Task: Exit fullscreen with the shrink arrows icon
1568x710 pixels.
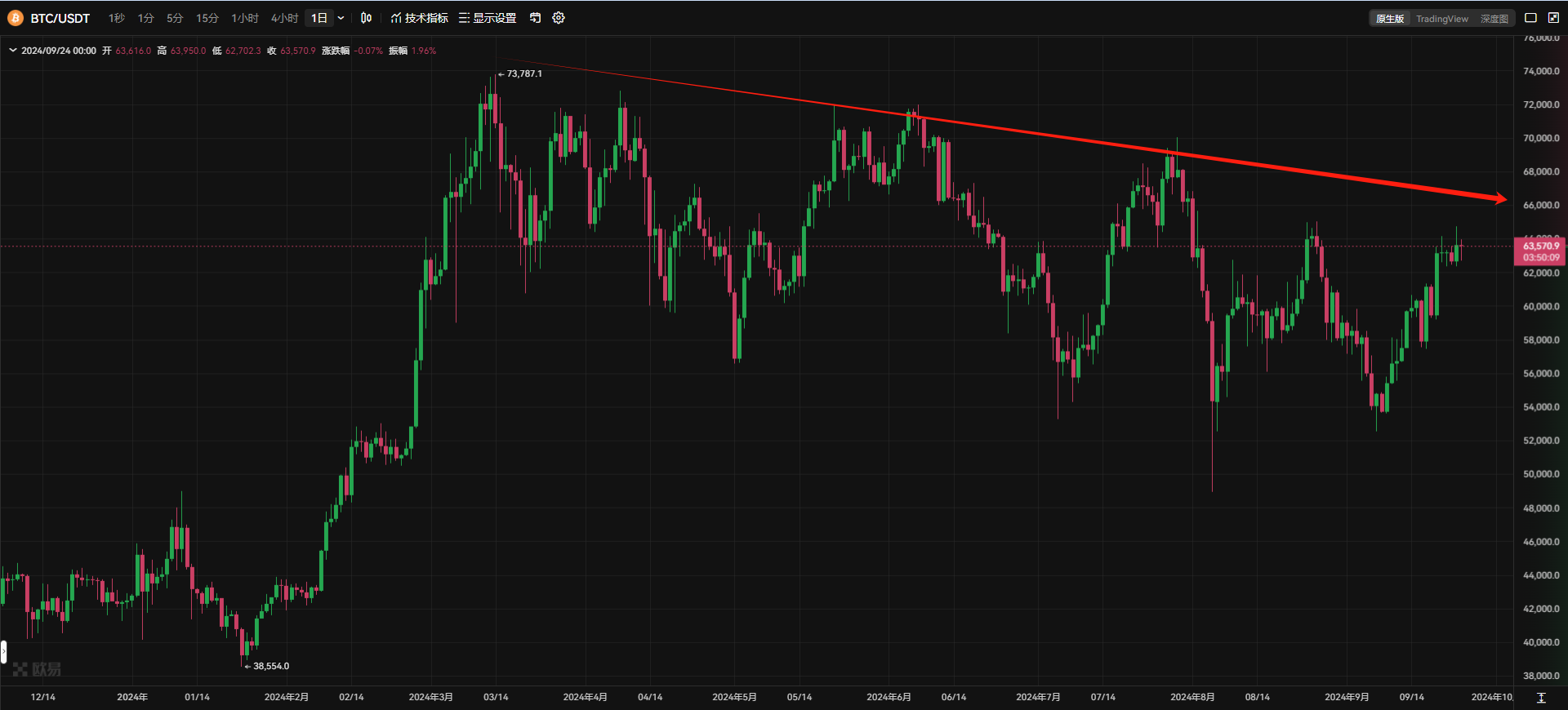Action: coord(1553,18)
